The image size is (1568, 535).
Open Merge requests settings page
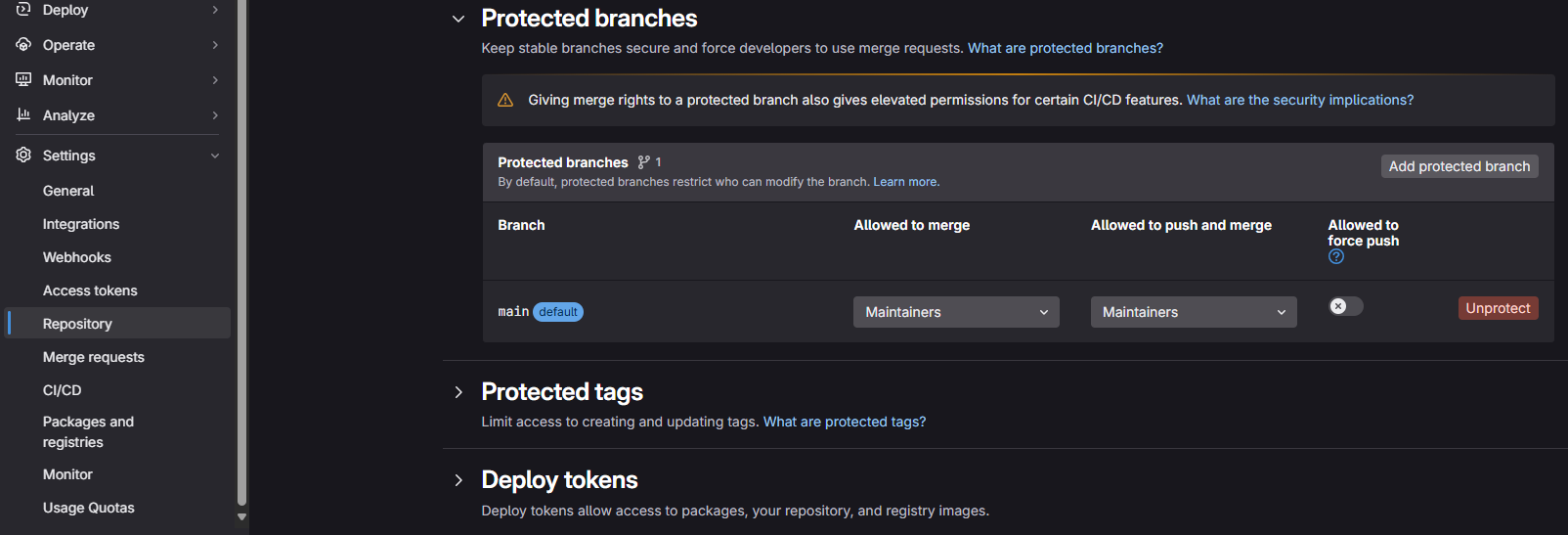pos(94,357)
